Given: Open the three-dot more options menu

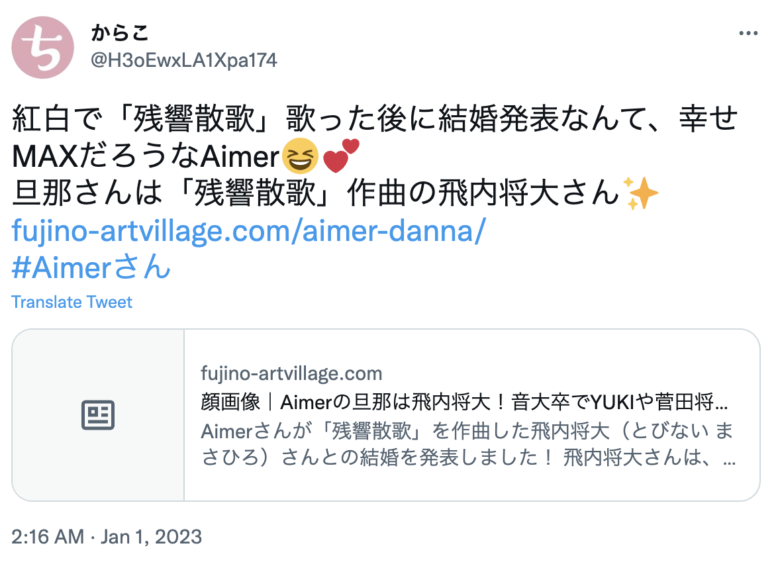Looking at the screenshot, I should (x=748, y=33).
